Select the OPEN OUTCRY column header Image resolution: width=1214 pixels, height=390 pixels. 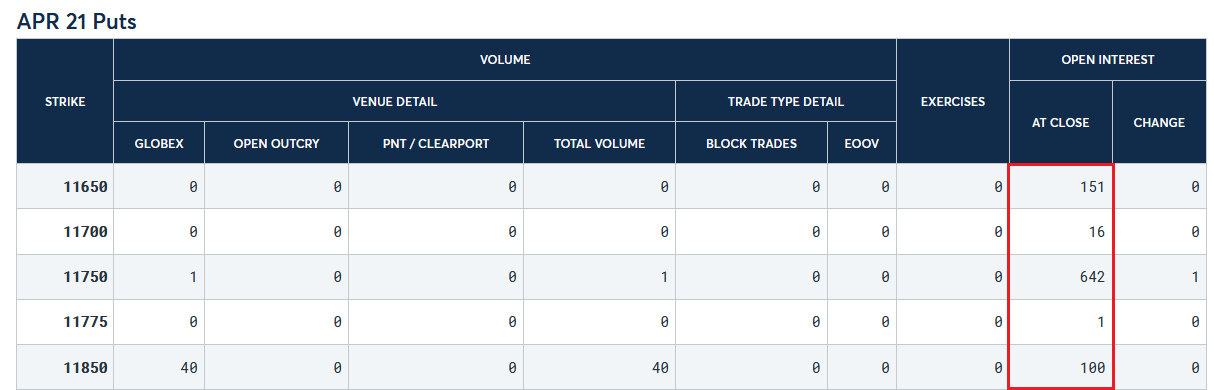click(x=276, y=143)
